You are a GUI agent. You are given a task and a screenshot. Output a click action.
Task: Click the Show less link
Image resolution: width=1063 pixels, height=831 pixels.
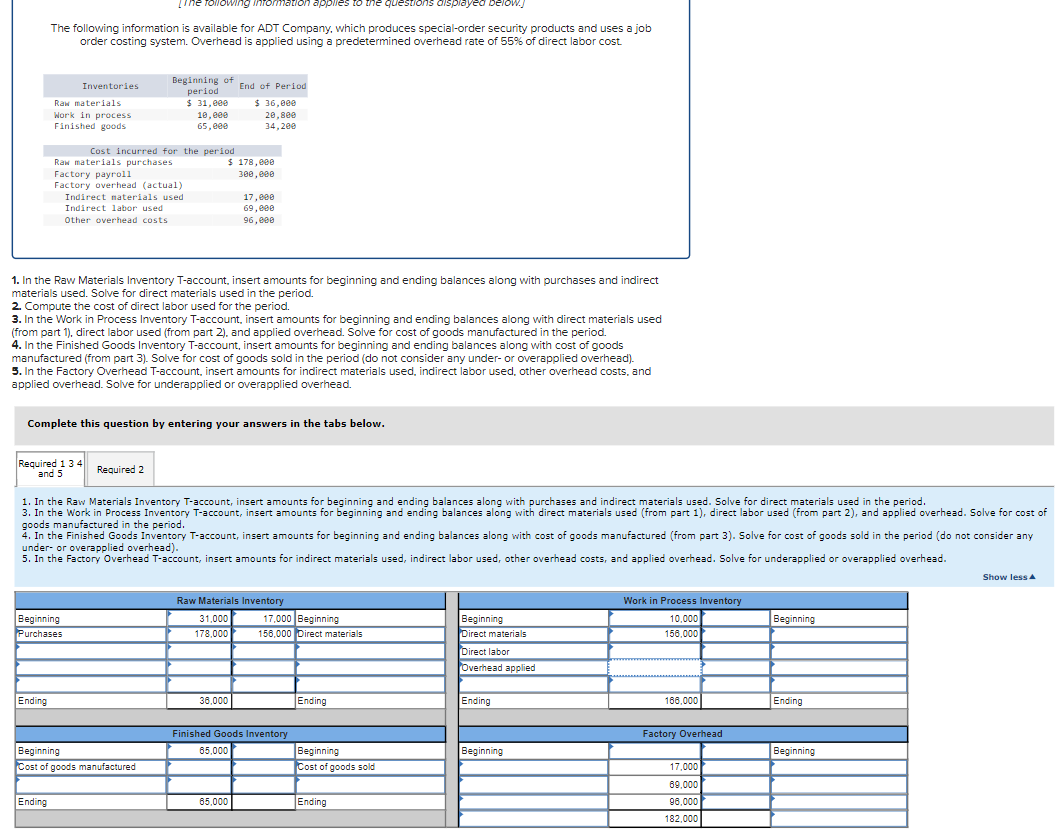[x=1009, y=577]
